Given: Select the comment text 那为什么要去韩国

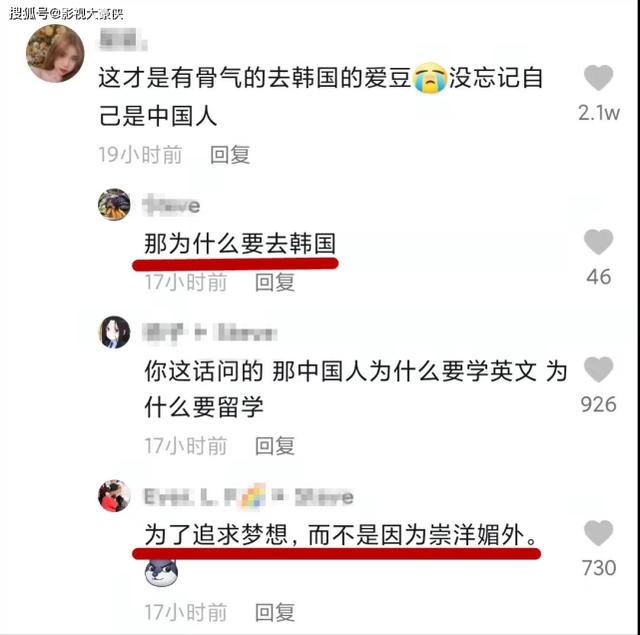Looking at the screenshot, I should (x=240, y=244).
